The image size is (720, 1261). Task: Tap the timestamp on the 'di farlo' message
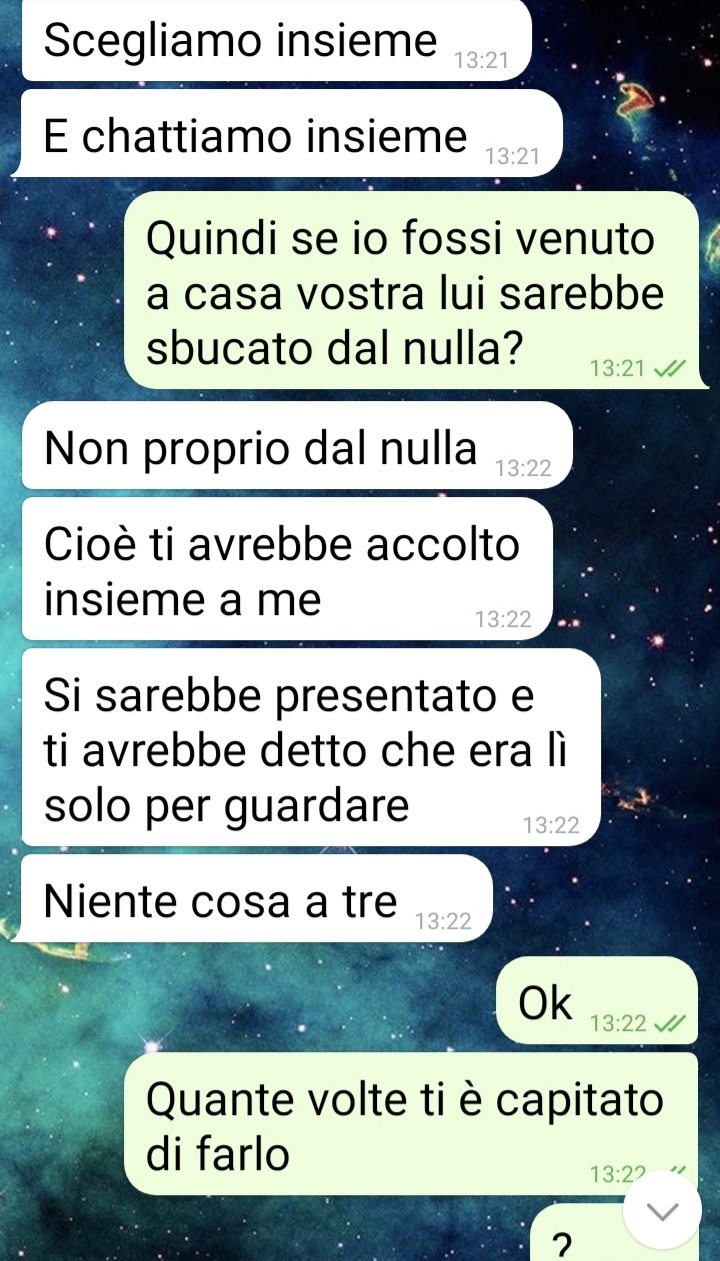(619, 1174)
